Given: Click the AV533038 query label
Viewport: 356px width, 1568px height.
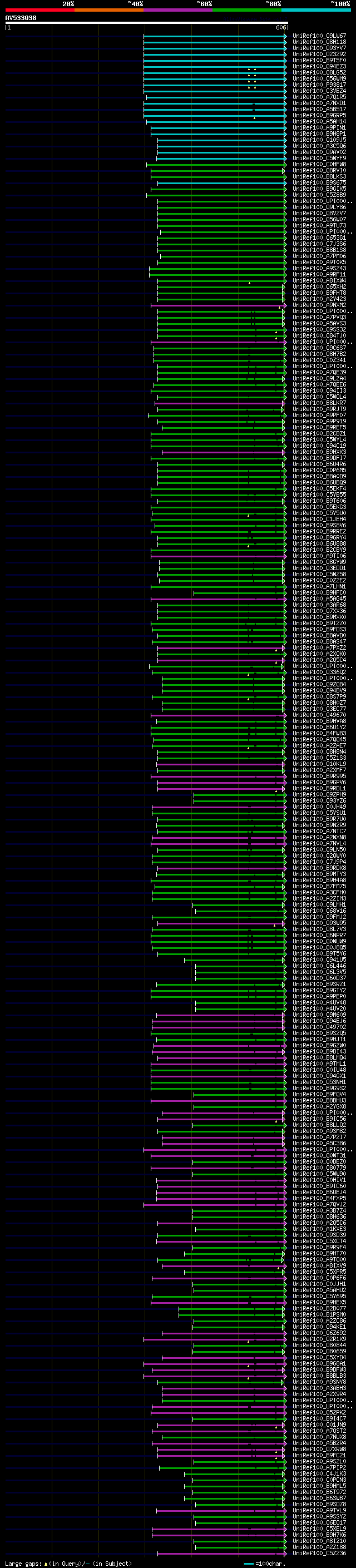Looking at the screenshot, I should coord(21,18).
